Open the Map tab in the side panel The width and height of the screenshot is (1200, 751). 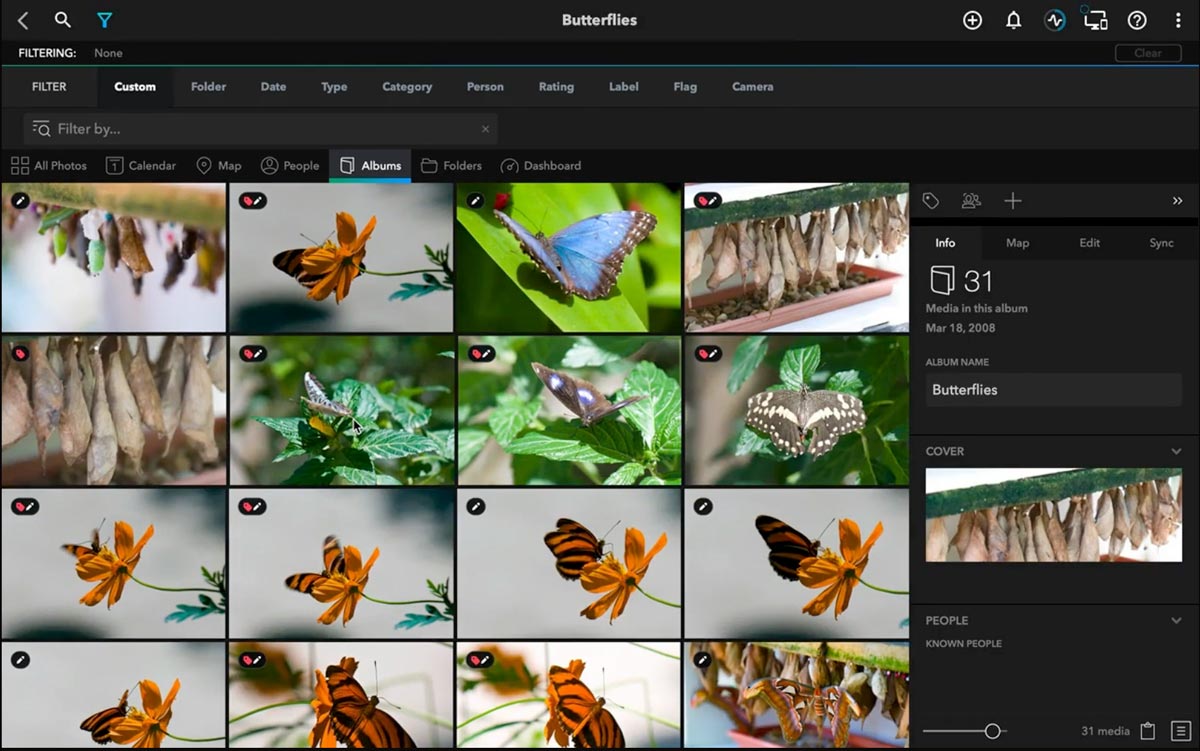click(1017, 243)
